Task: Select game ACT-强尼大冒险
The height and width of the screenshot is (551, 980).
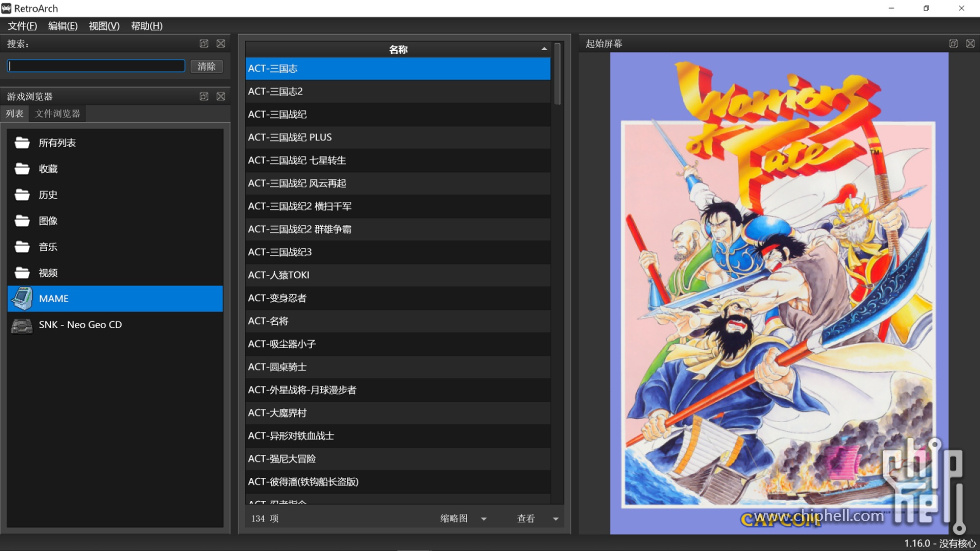Action: tap(398, 459)
